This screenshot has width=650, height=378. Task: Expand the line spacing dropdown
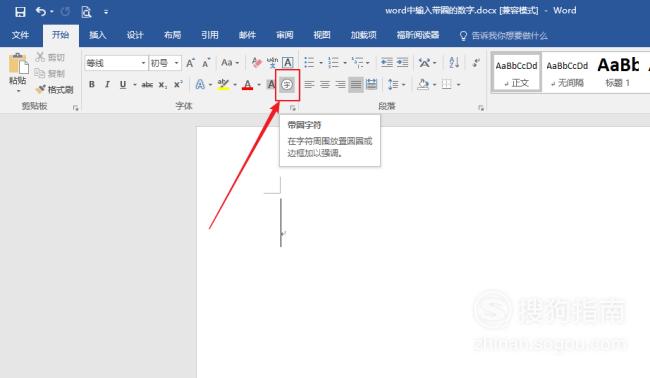[403, 85]
